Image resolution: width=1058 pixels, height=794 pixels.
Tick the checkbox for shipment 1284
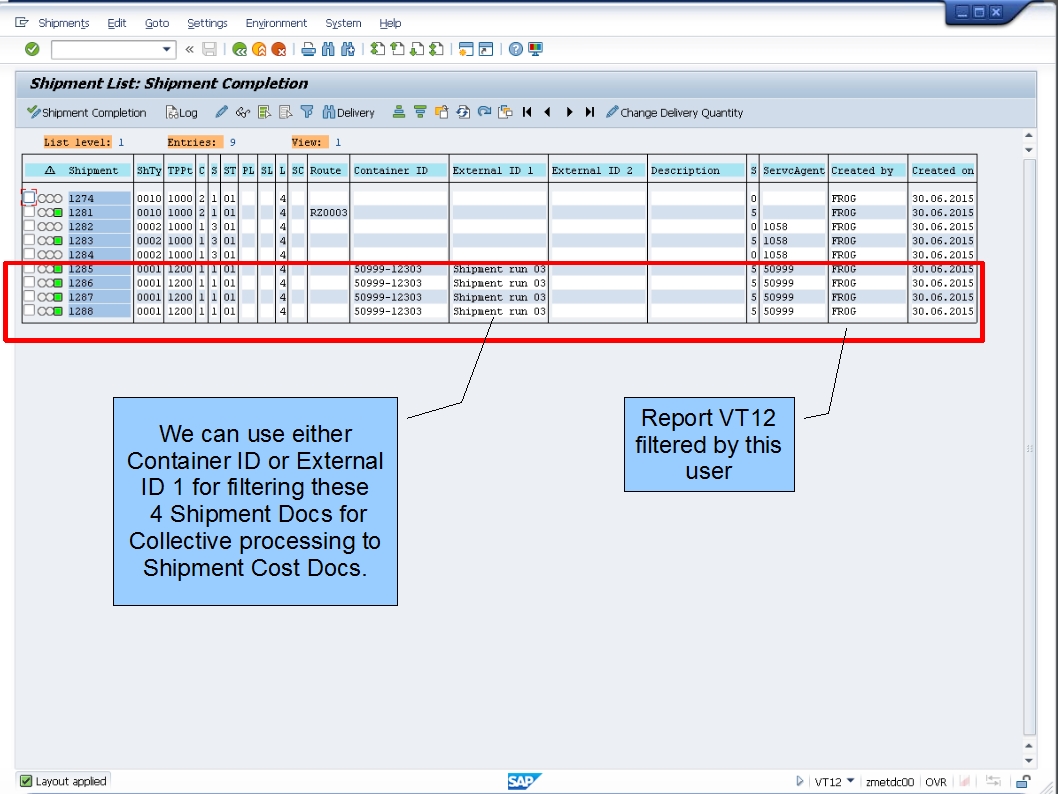tap(29, 254)
